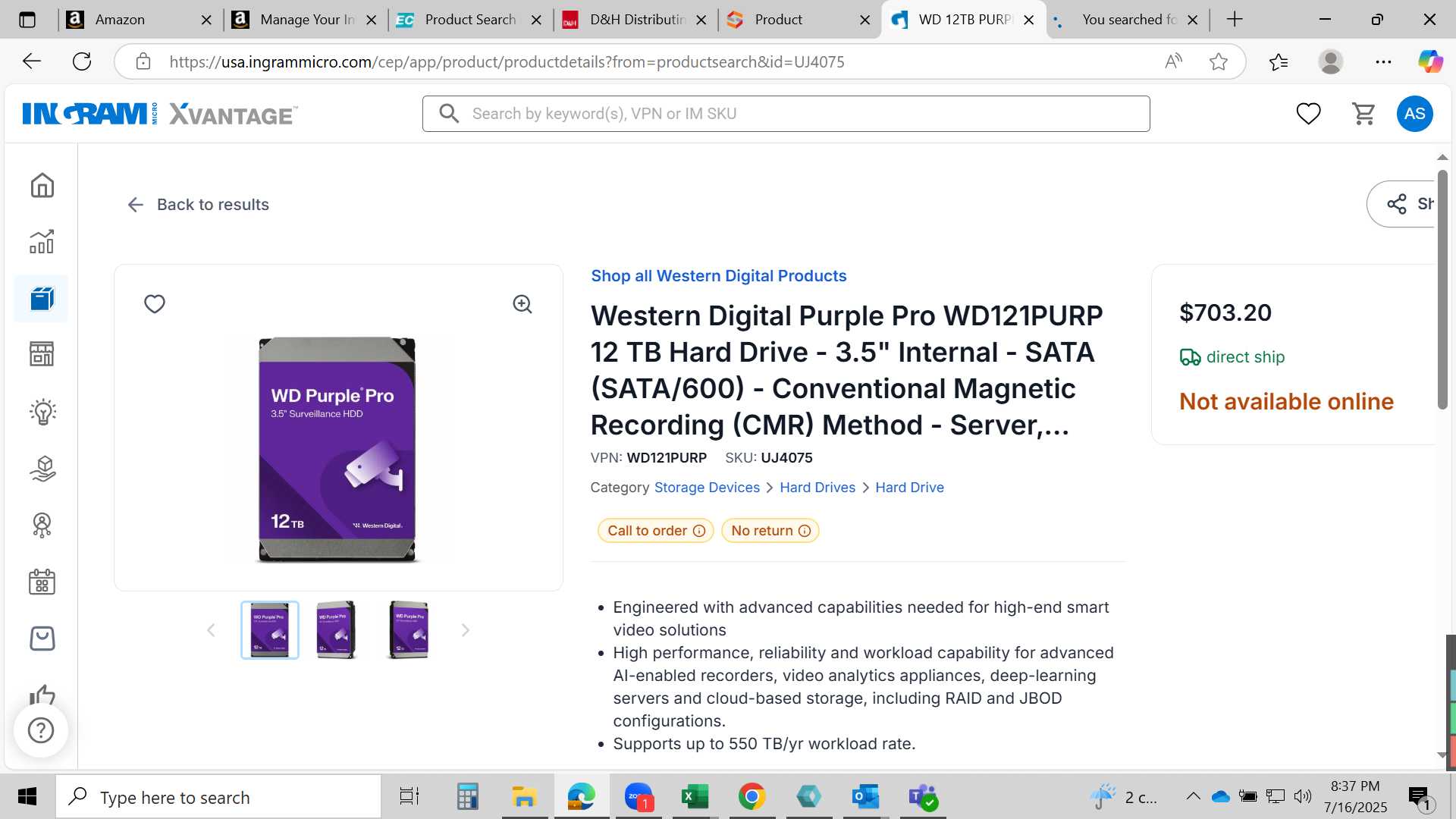Show hidden system tray icons
Viewport: 1456px width, 819px height.
[1193, 796]
